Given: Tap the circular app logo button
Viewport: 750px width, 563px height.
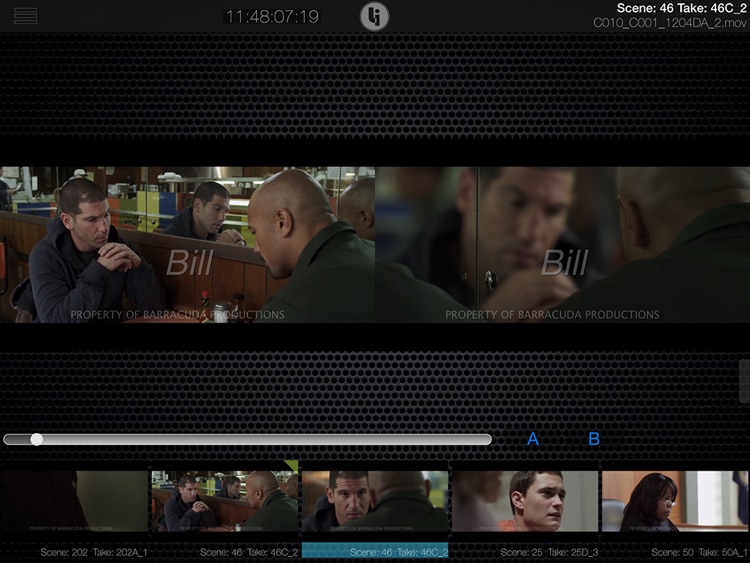Looking at the screenshot, I should [374, 17].
